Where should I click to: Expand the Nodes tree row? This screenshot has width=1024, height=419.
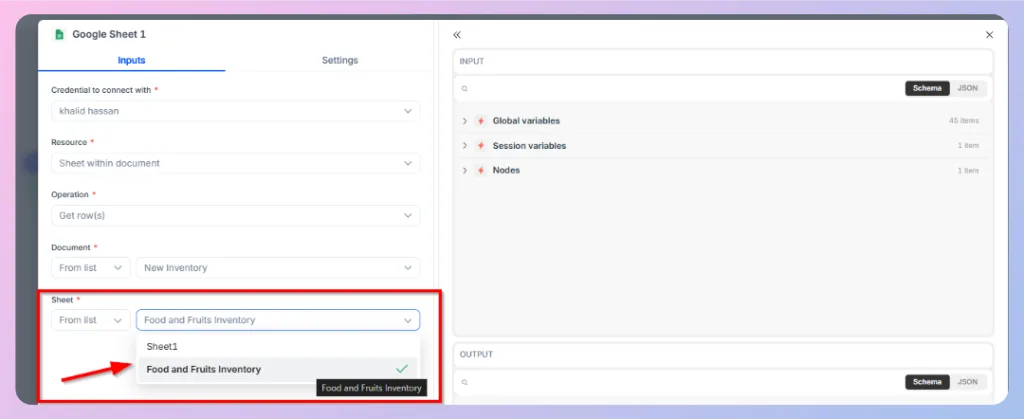tap(464, 170)
